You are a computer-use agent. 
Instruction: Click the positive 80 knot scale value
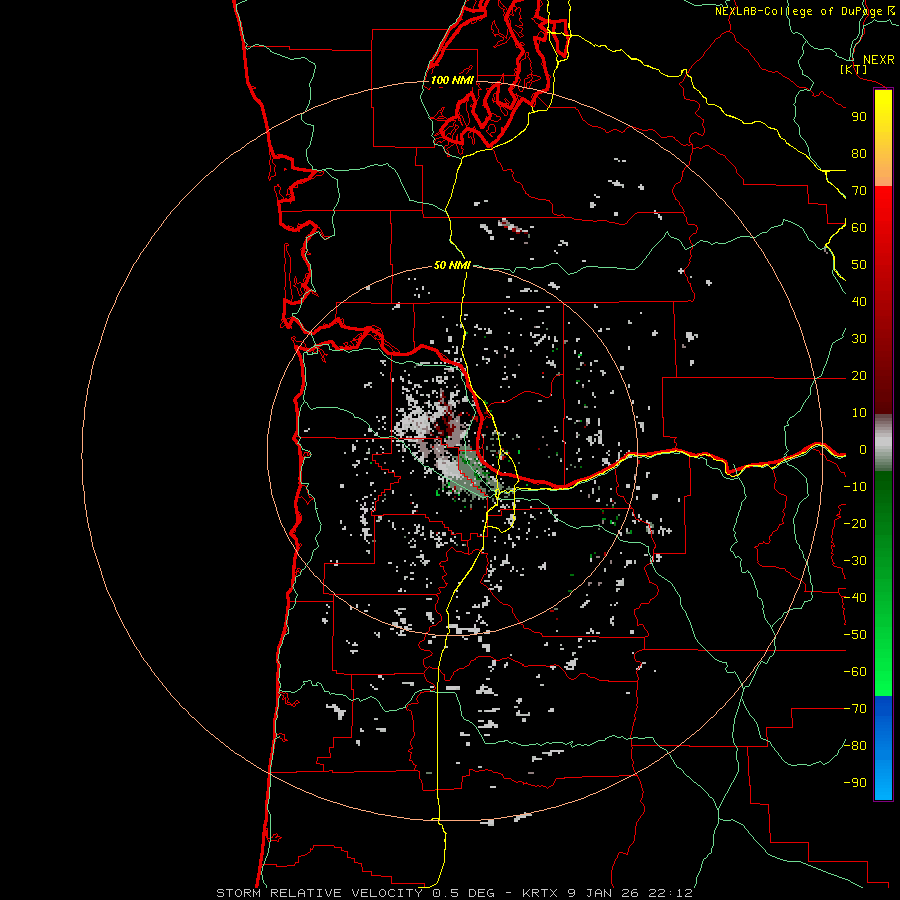pyautogui.click(x=859, y=154)
